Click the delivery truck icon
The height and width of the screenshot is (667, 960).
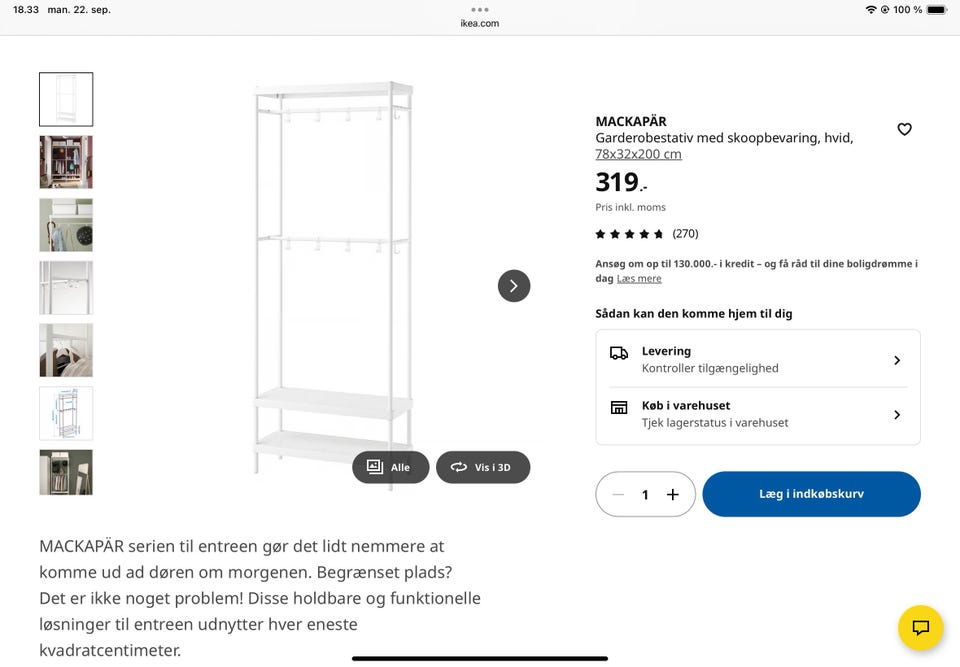click(x=619, y=353)
